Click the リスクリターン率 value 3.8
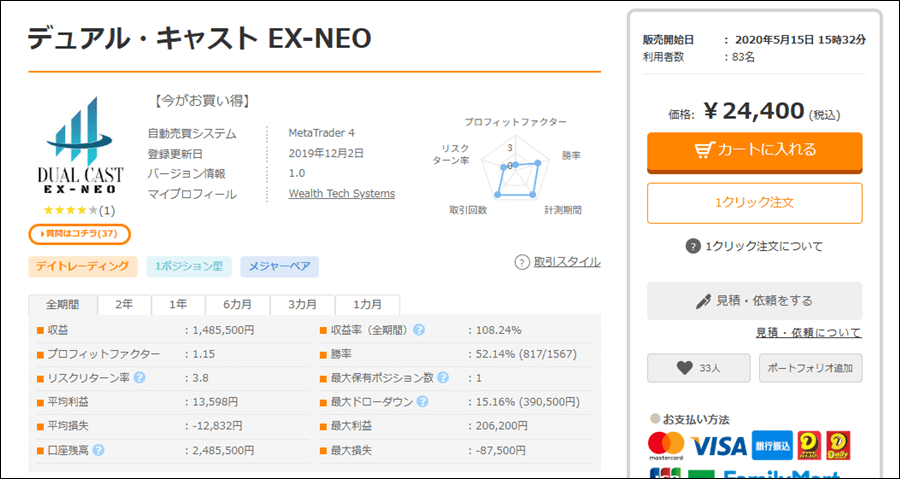The image size is (900, 479). click(201, 378)
